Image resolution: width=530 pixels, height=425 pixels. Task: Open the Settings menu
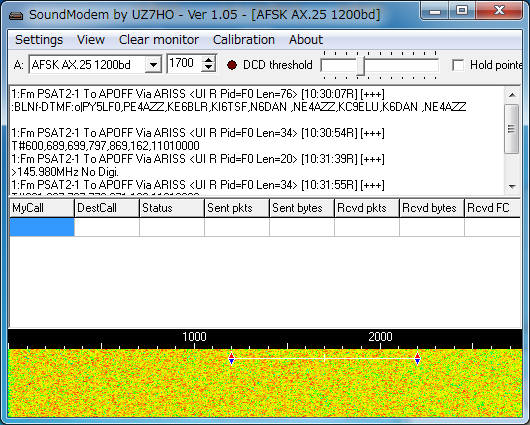pyautogui.click(x=39, y=40)
